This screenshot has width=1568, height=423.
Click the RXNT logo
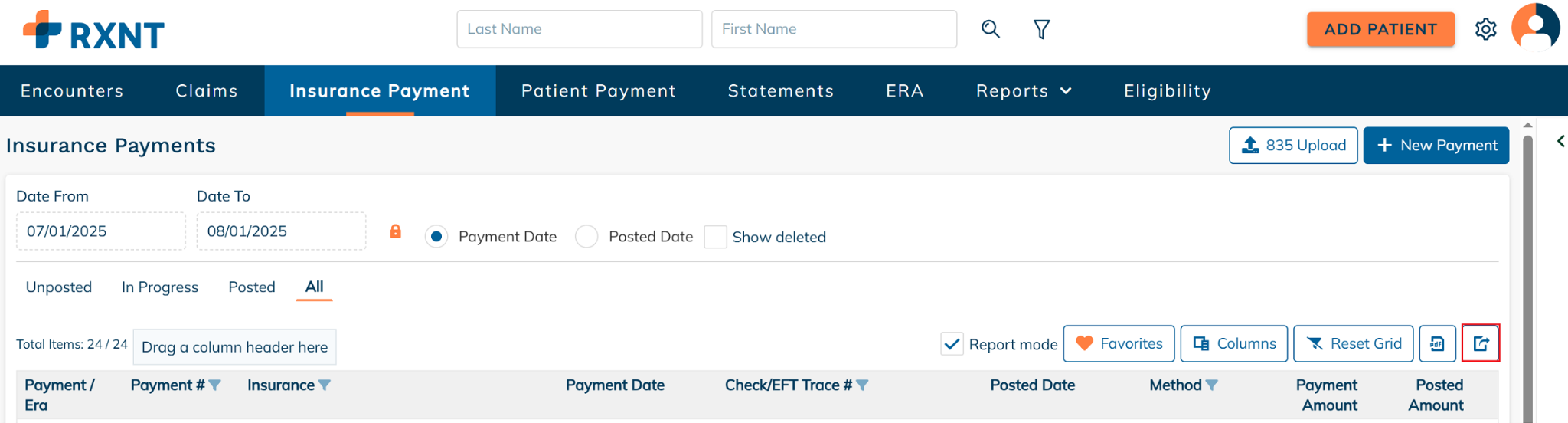pyautogui.click(x=93, y=31)
